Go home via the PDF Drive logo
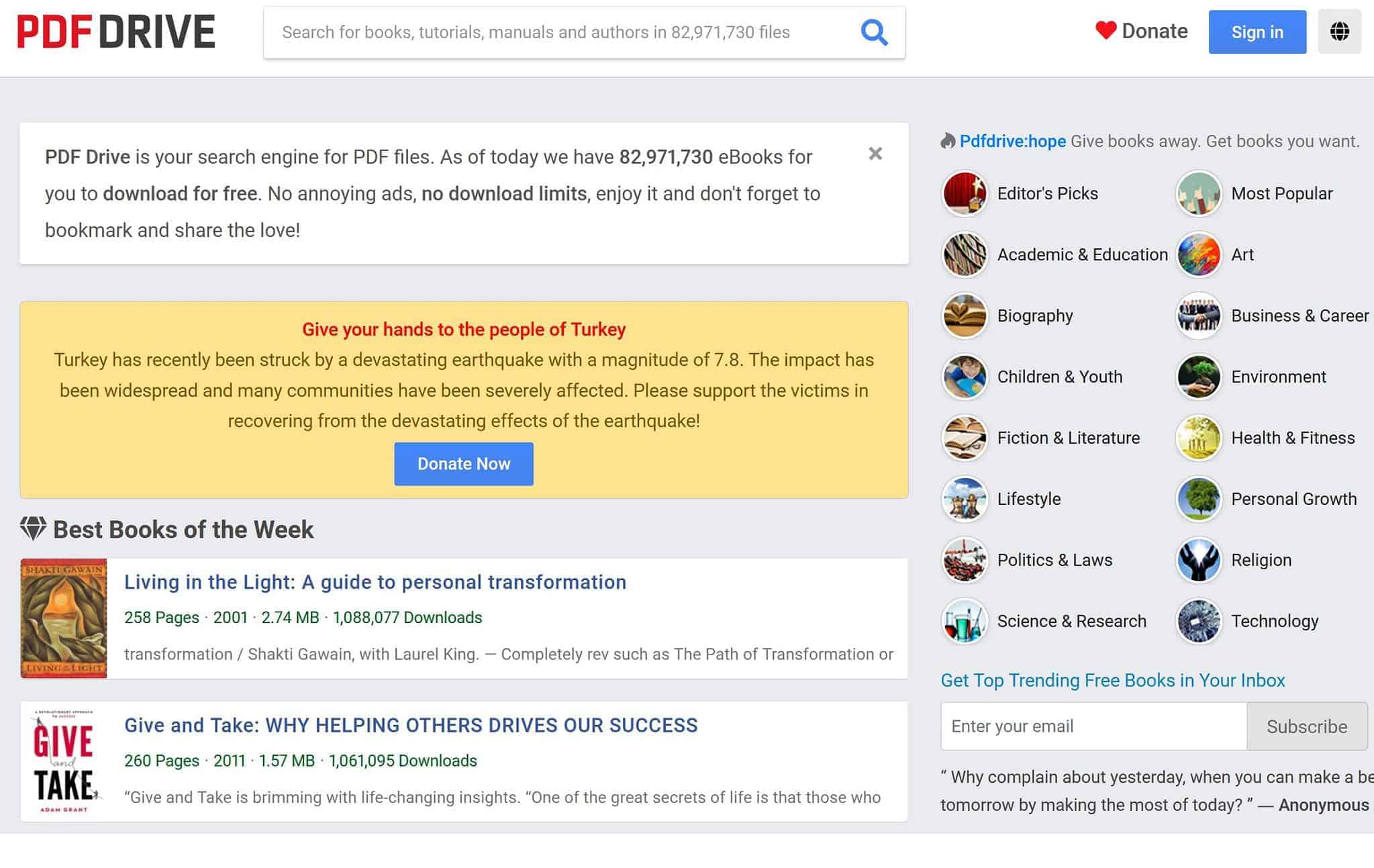The height and width of the screenshot is (868, 1374). (115, 32)
